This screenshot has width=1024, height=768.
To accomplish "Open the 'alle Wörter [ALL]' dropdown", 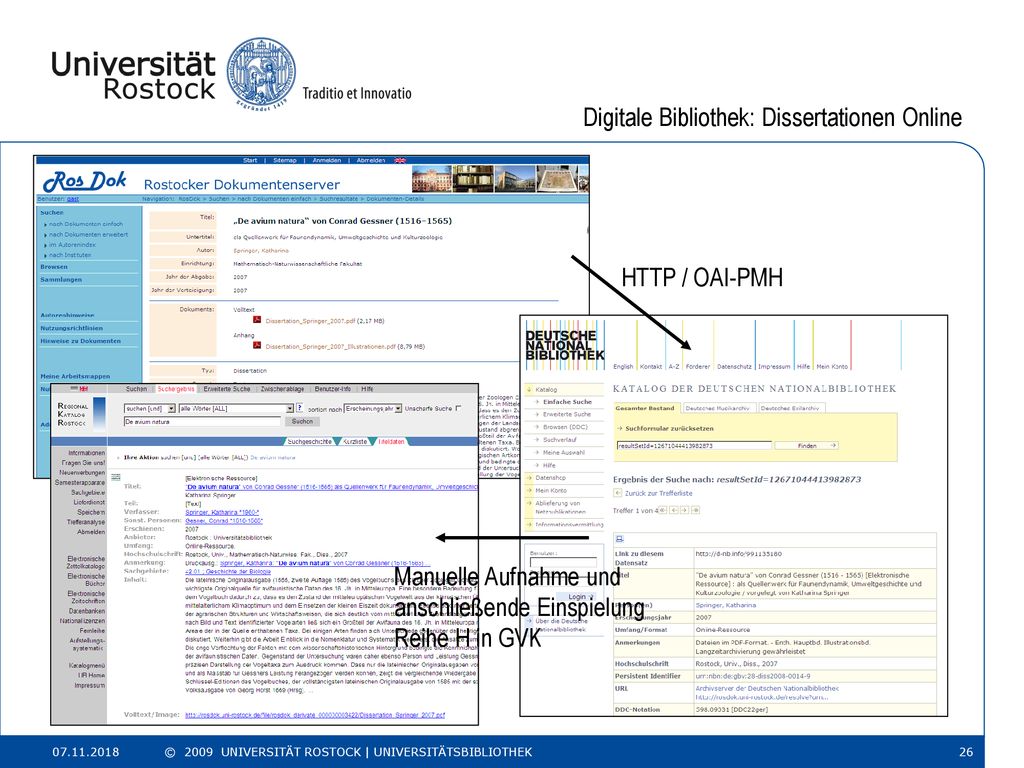I will click(x=236, y=408).
